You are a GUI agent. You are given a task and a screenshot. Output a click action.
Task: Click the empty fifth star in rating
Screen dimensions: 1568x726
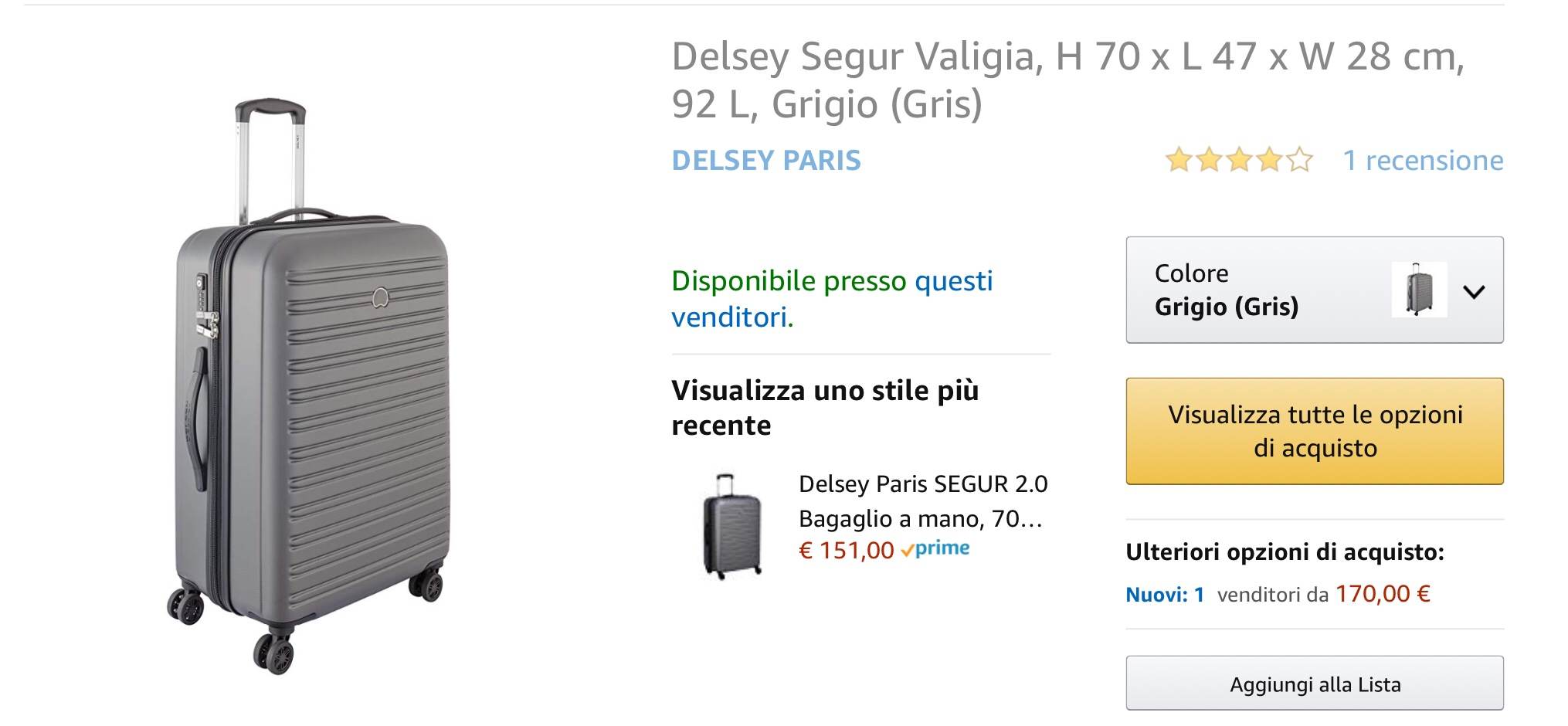(1299, 161)
